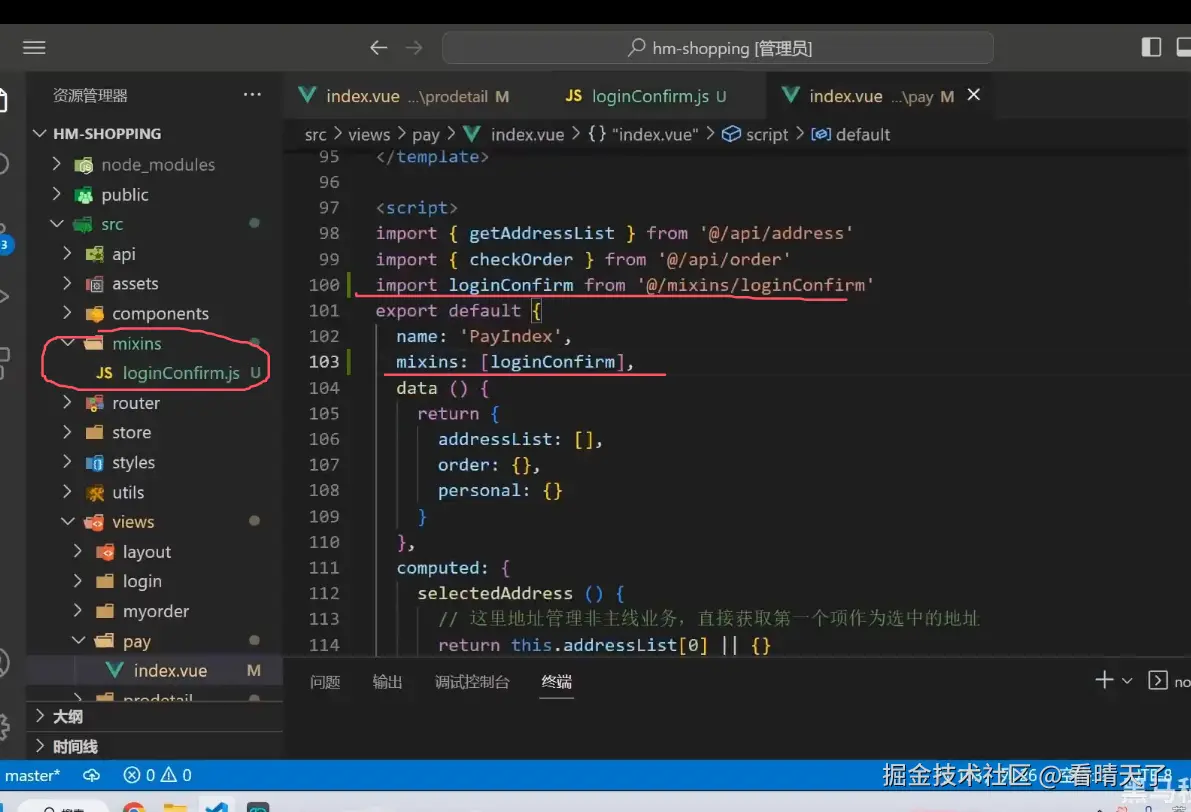Click pay in the breadcrumb
Screen dimensions: 1191x812
coord(425,134)
